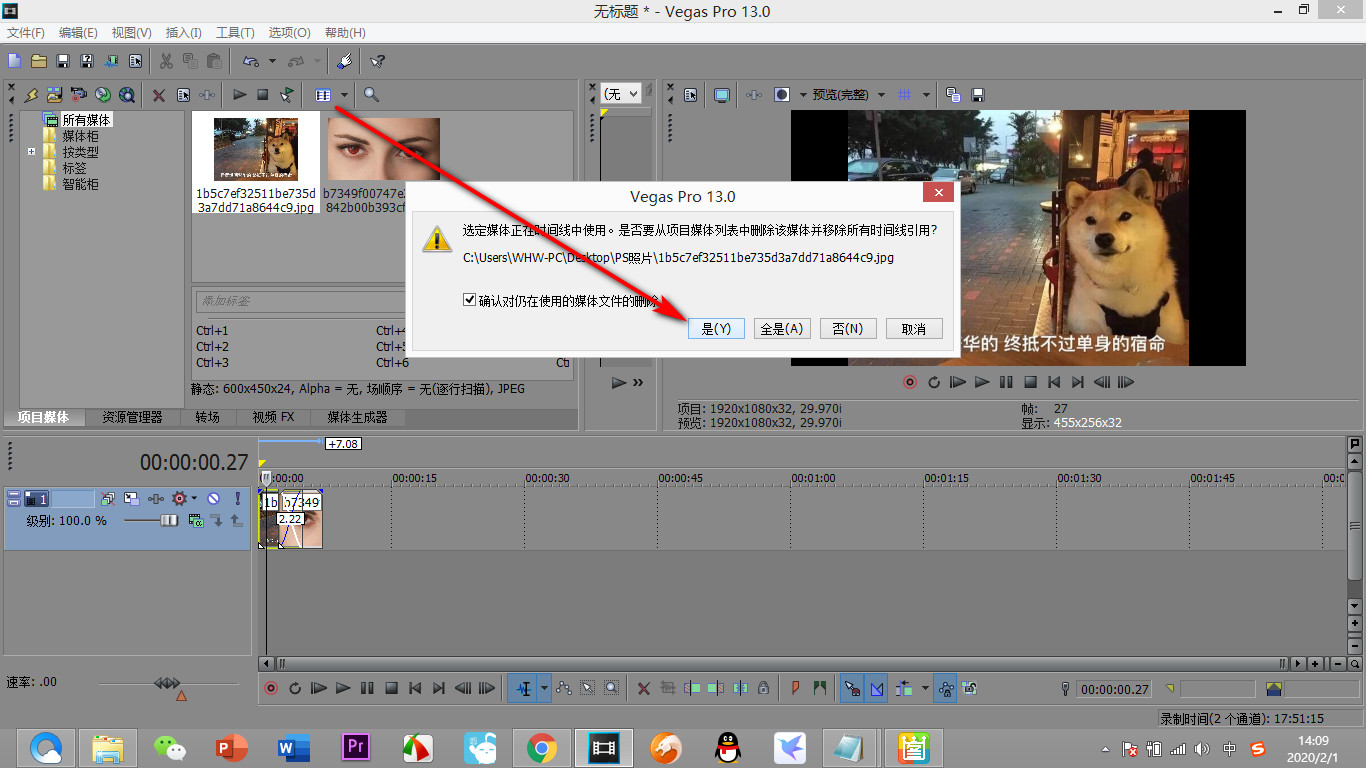The height and width of the screenshot is (768, 1366).
Task: Click the red X remove media icon
Action: click(x=158, y=95)
